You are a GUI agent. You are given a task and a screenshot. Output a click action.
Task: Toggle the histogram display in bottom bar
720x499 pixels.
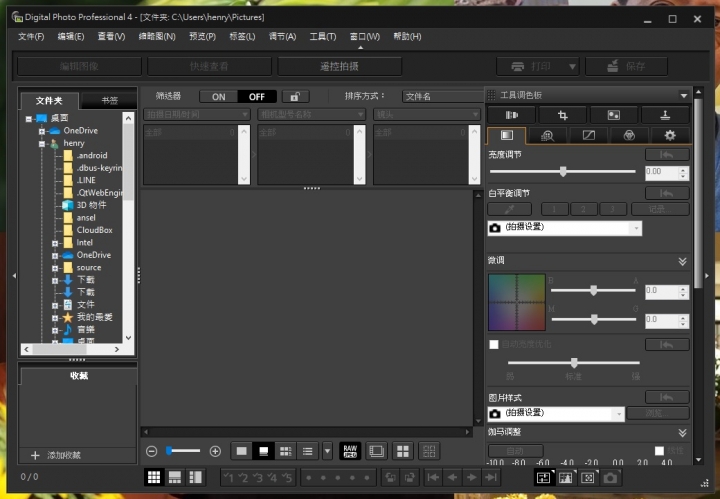tap(566, 478)
